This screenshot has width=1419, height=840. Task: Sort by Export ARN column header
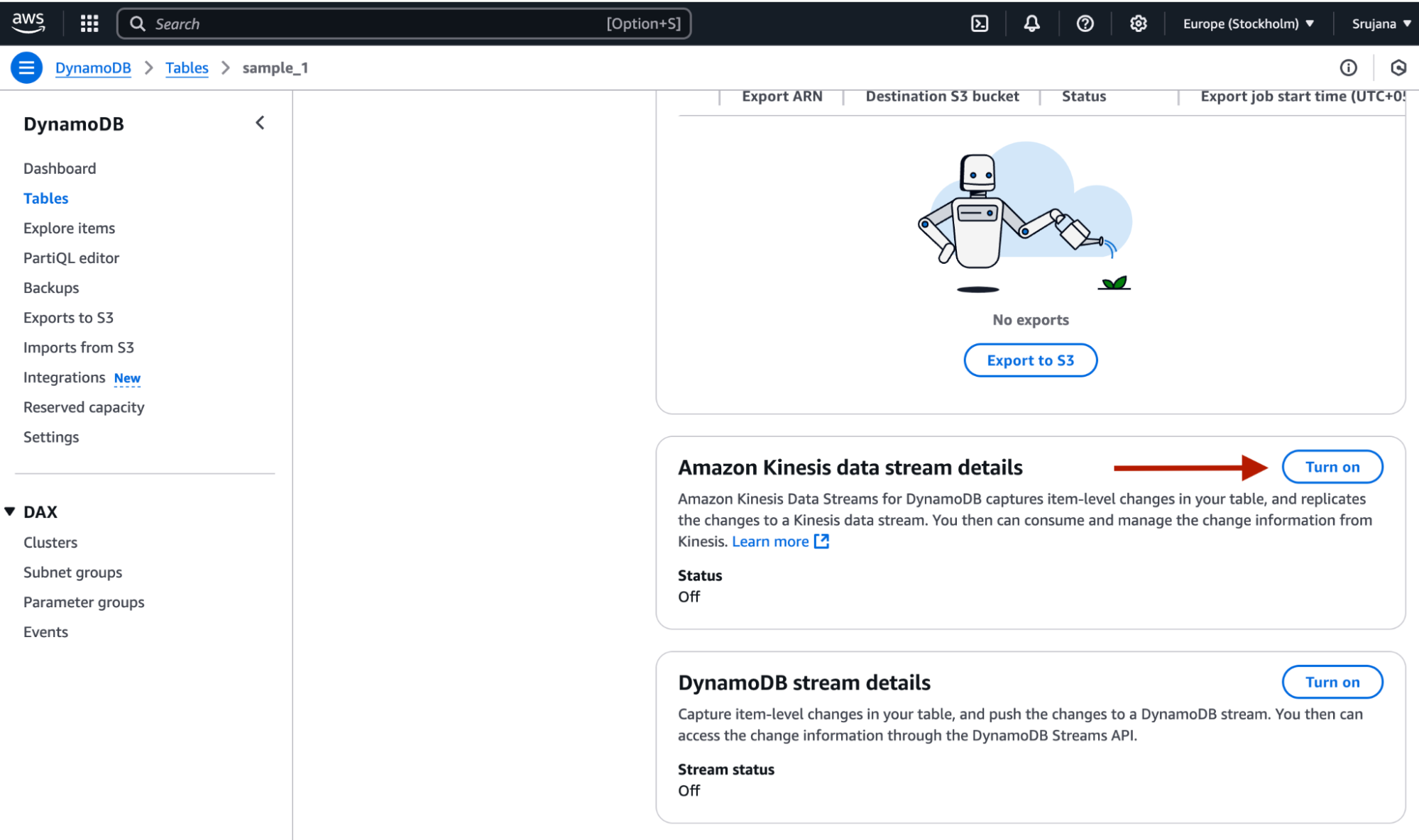coord(782,96)
